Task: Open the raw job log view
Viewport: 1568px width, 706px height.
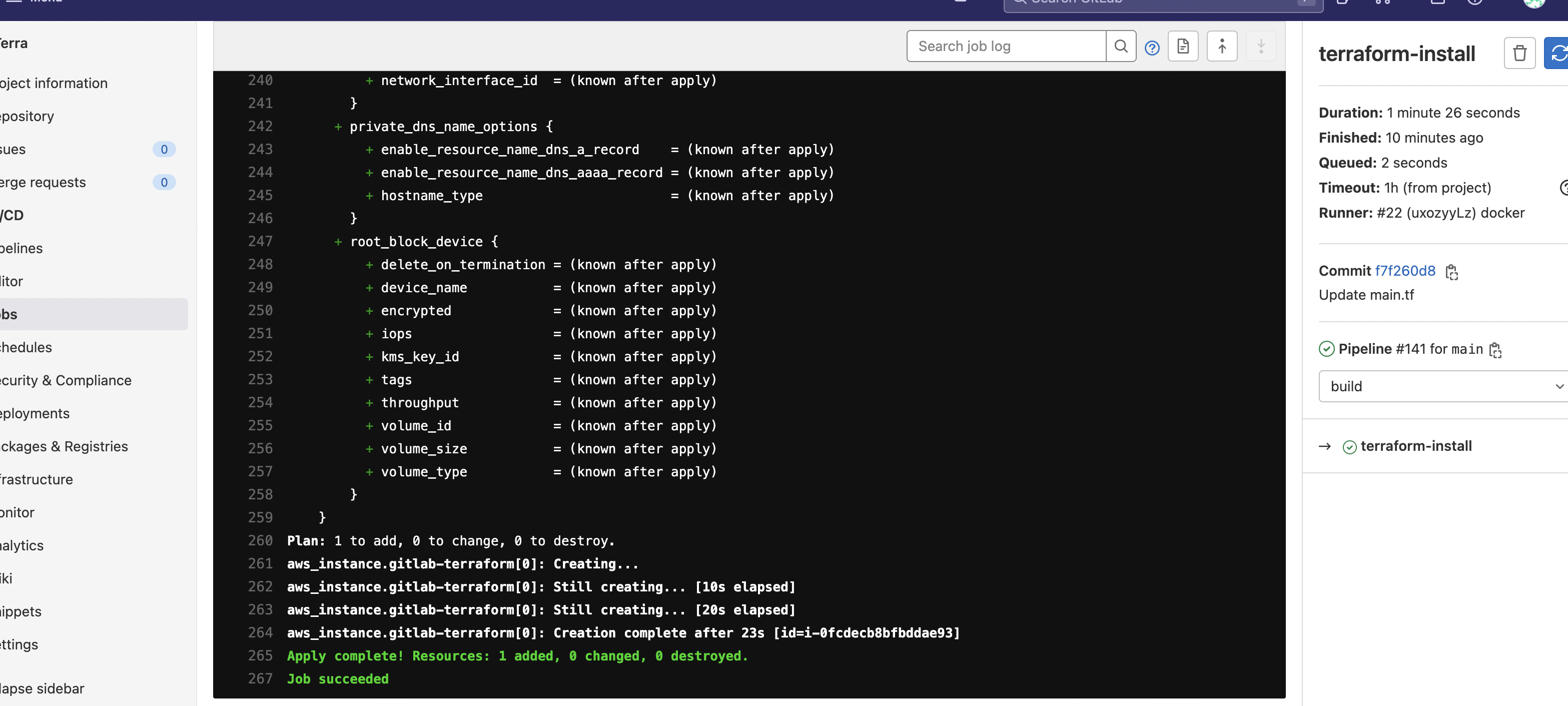Action: (1183, 46)
